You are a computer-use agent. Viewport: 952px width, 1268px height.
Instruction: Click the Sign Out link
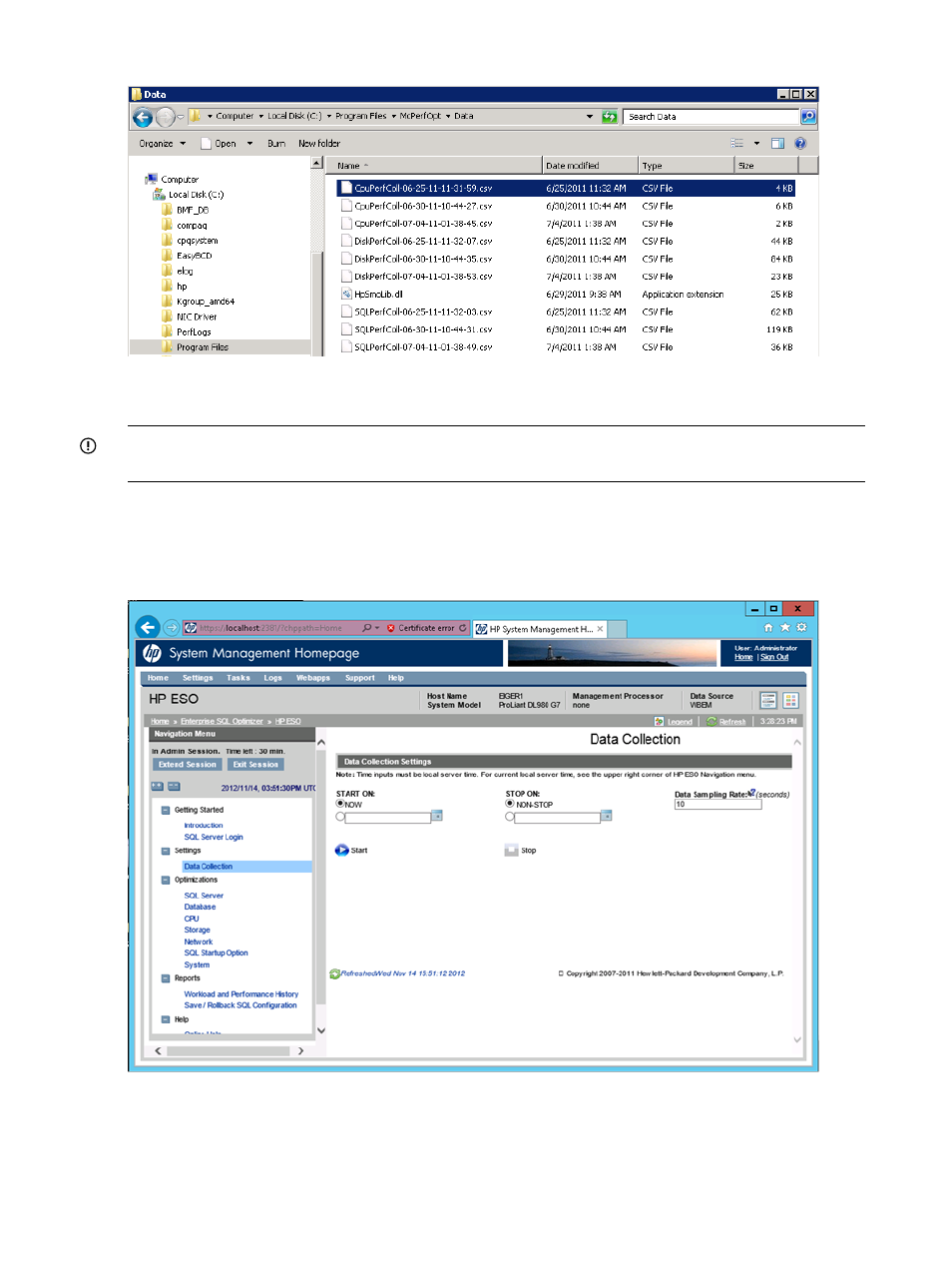pos(774,657)
